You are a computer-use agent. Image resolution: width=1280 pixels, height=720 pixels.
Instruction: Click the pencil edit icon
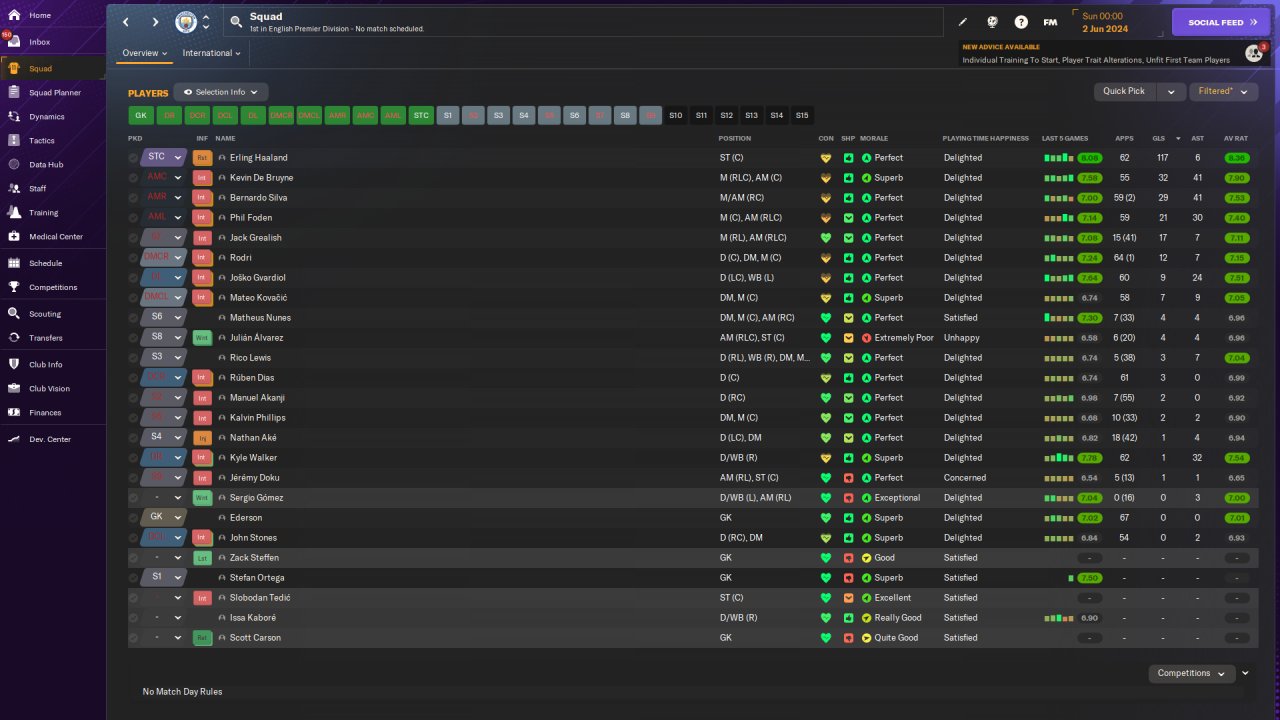click(x=963, y=22)
